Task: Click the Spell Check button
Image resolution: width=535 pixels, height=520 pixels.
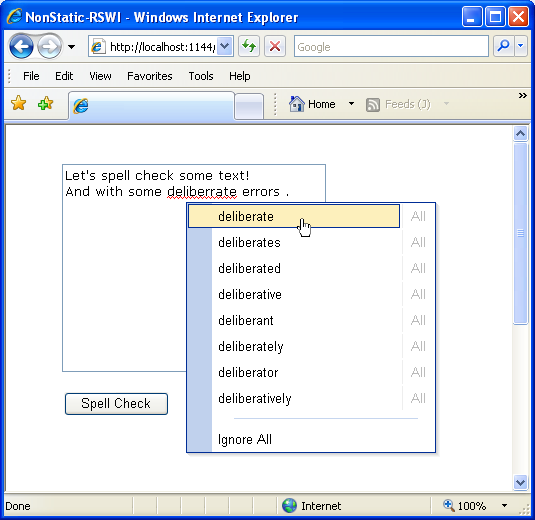Action: (x=116, y=404)
